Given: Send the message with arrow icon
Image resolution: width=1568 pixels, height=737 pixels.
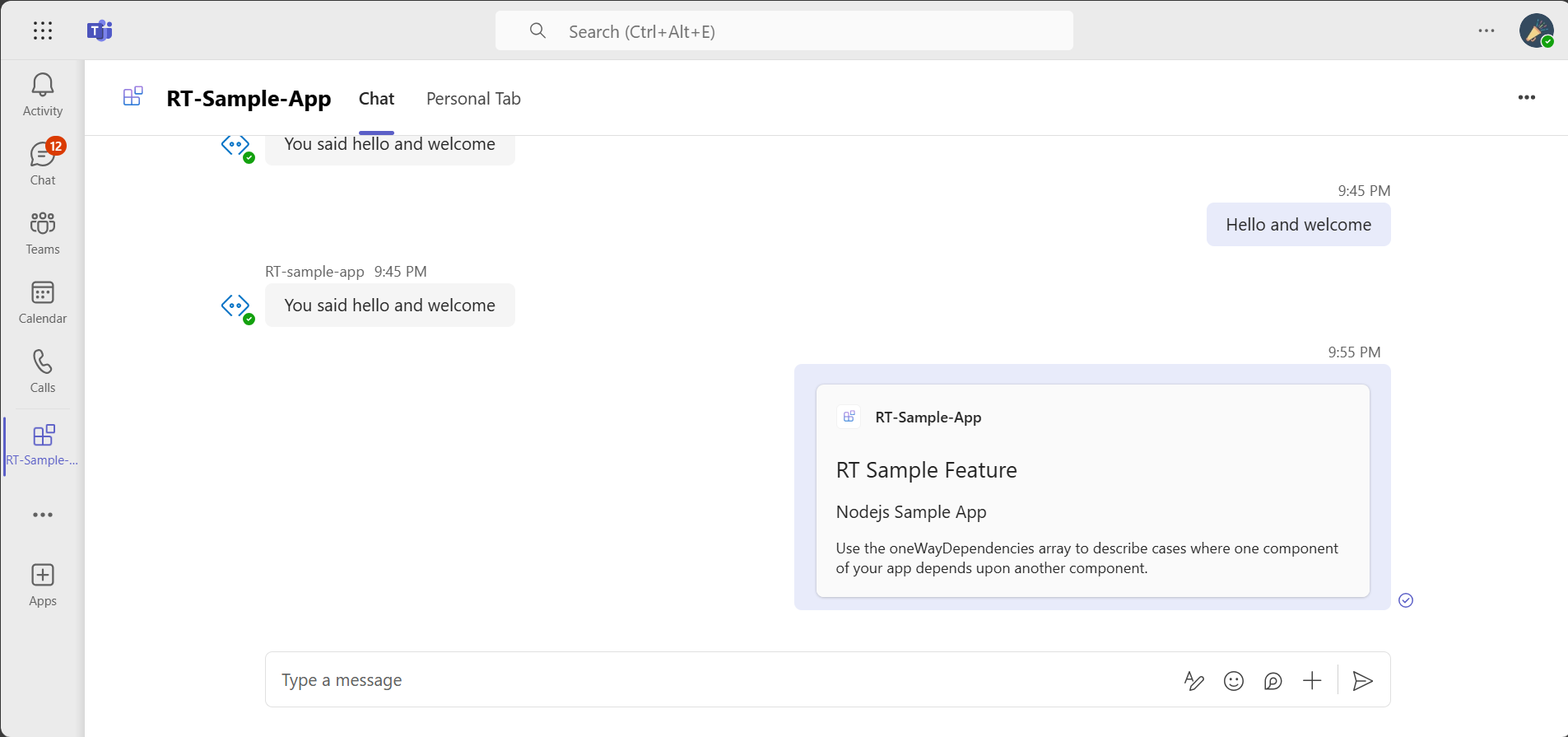Looking at the screenshot, I should click(1362, 681).
